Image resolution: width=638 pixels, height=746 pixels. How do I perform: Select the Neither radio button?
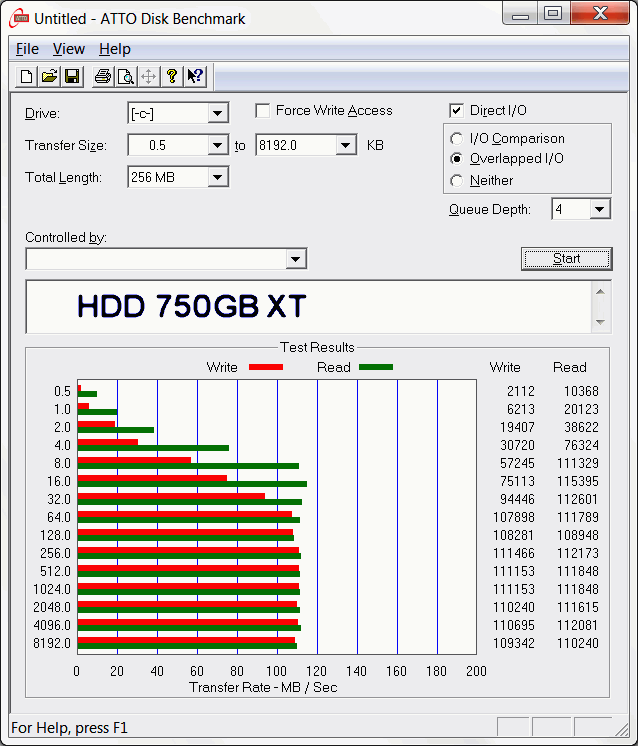click(456, 180)
